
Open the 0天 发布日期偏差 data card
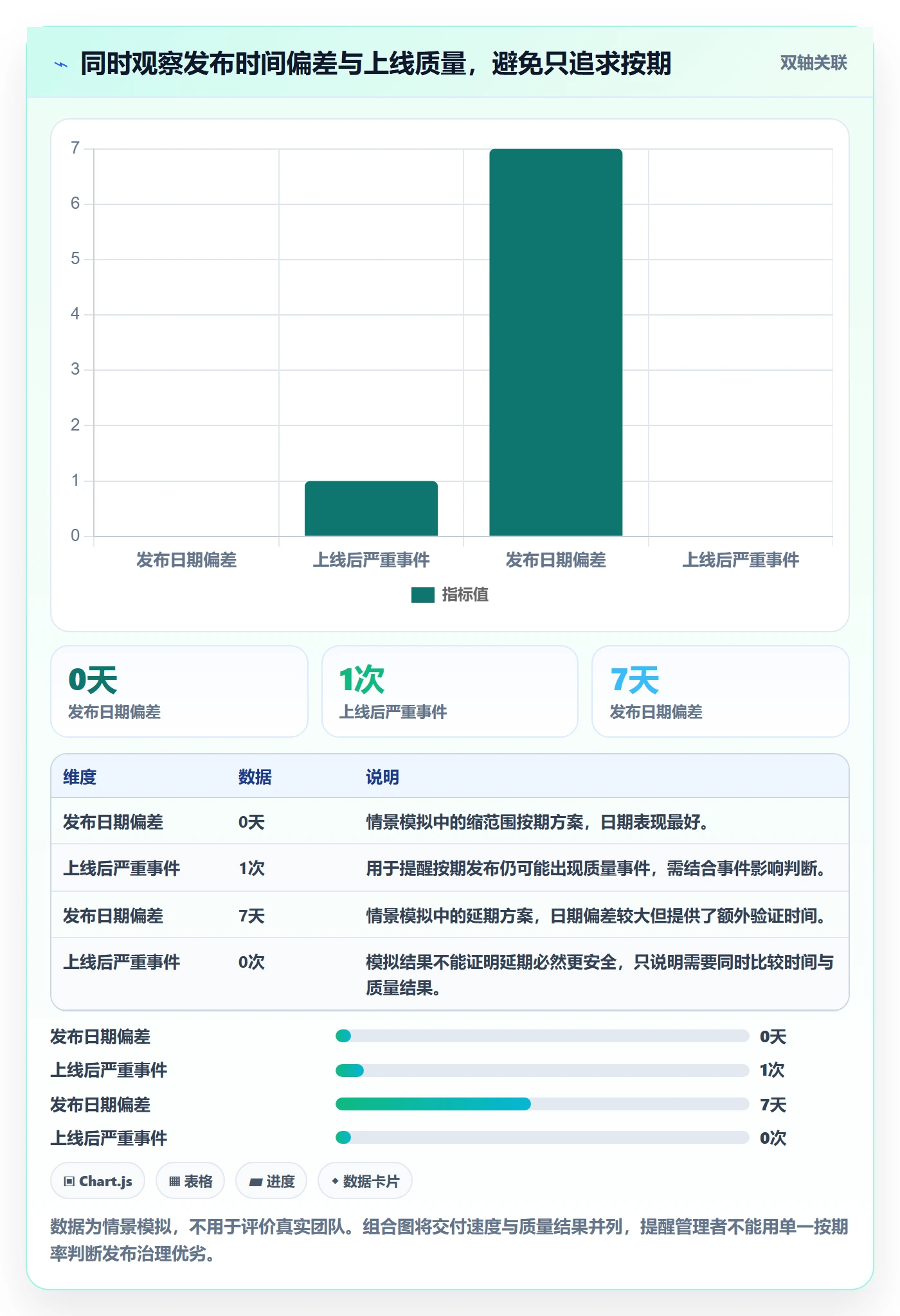[x=179, y=691]
